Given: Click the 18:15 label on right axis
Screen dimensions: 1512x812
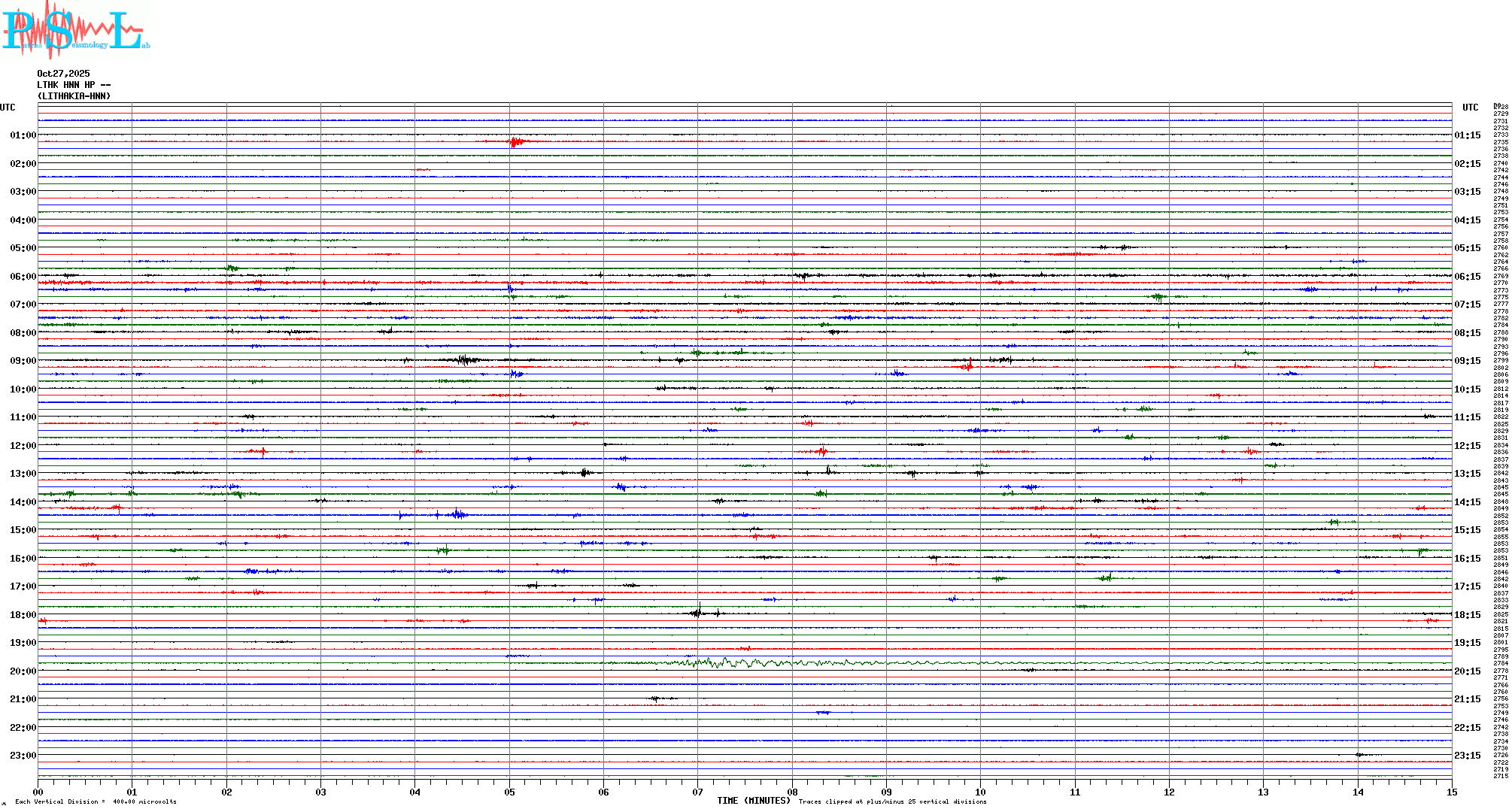Looking at the screenshot, I should click(1467, 615).
